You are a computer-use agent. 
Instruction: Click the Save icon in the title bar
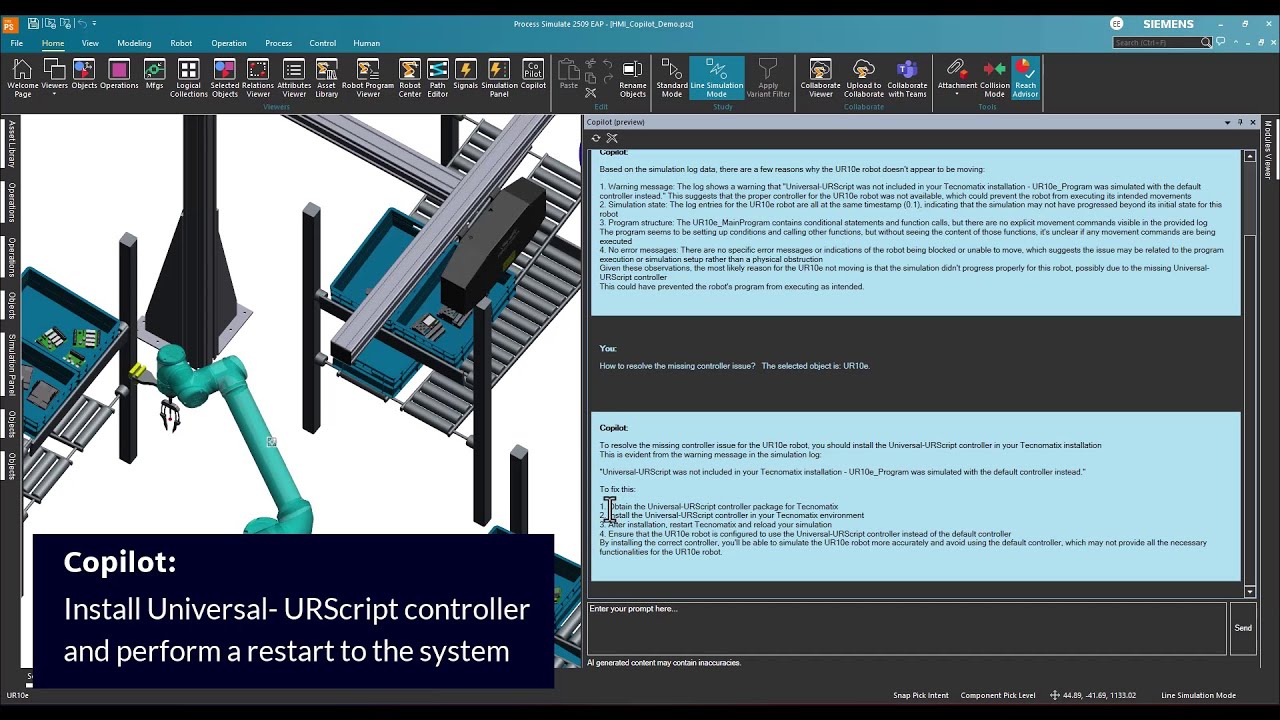tap(34, 23)
